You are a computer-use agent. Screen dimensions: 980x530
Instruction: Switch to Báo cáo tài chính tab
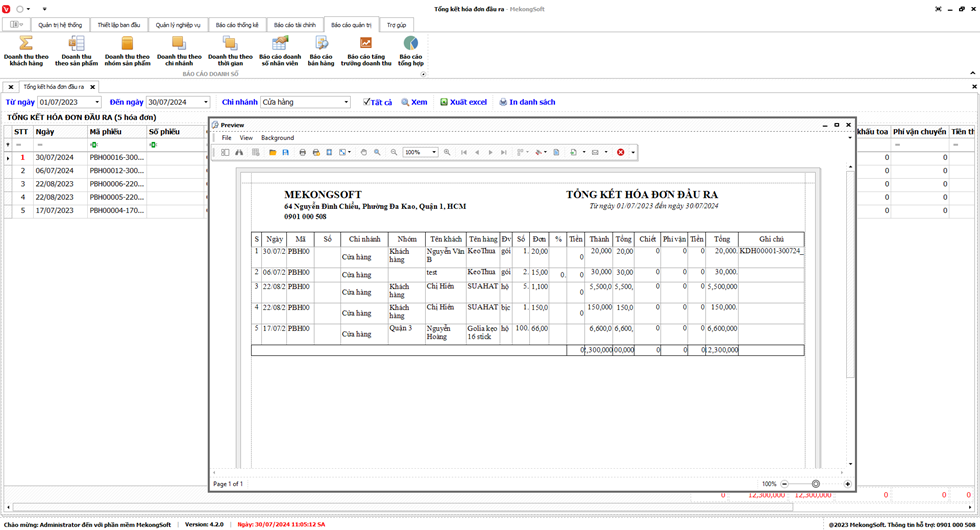coord(295,25)
